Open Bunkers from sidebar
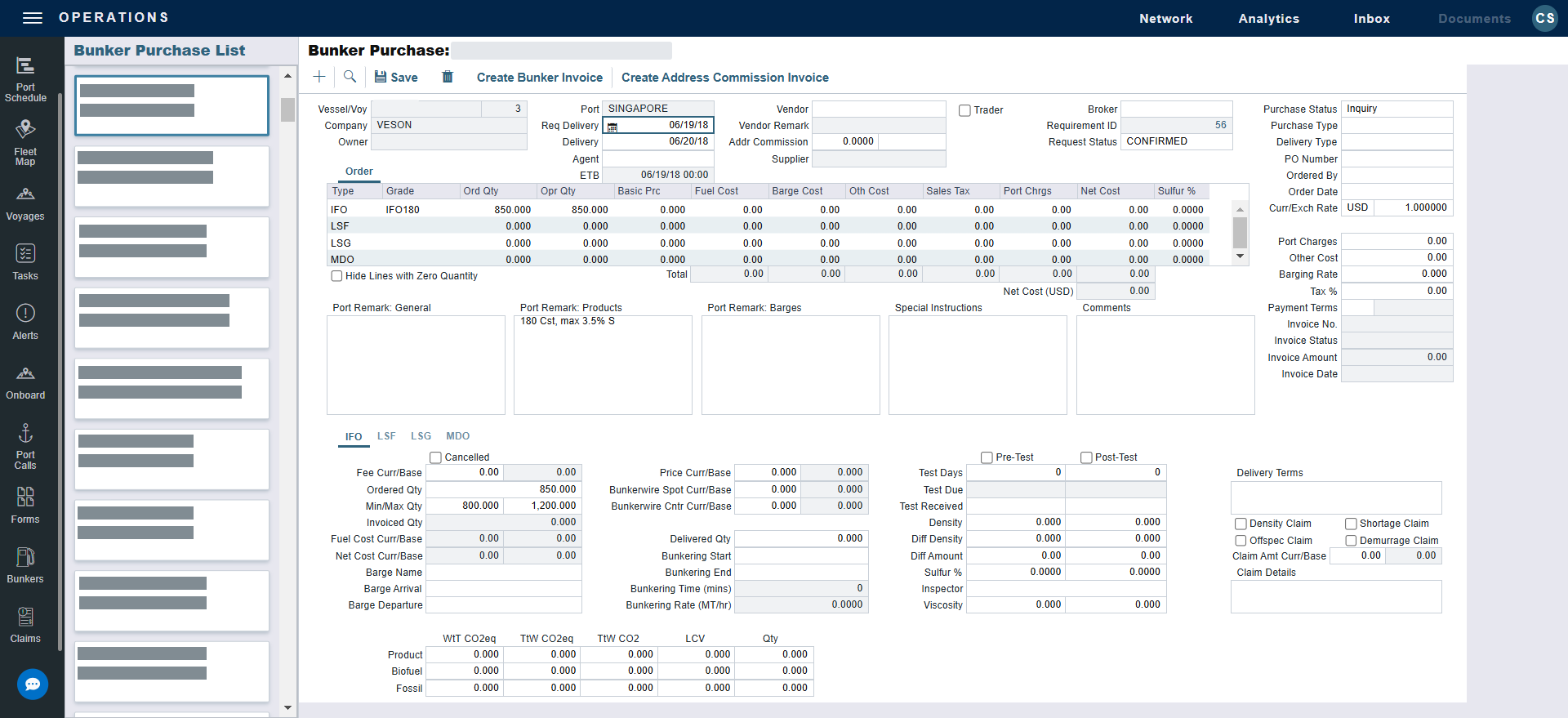This screenshot has height=718, width=1568. click(x=25, y=566)
